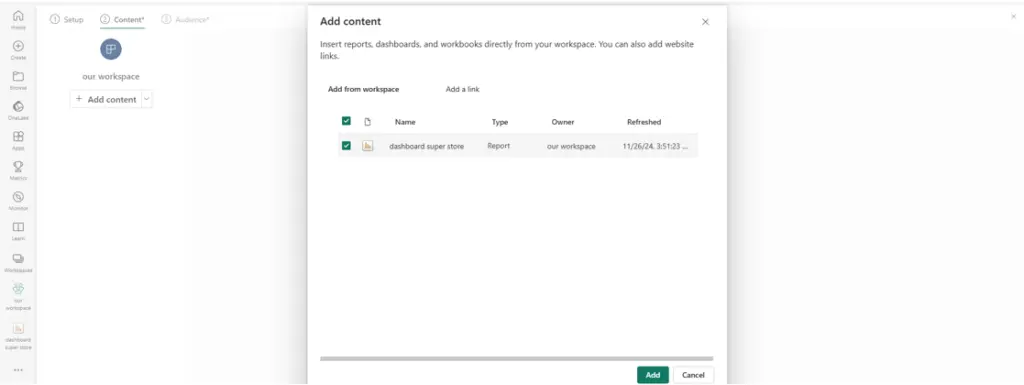This screenshot has width=1024, height=385.
Task: Open Home in the left sidebar
Action: [x=18, y=20]
